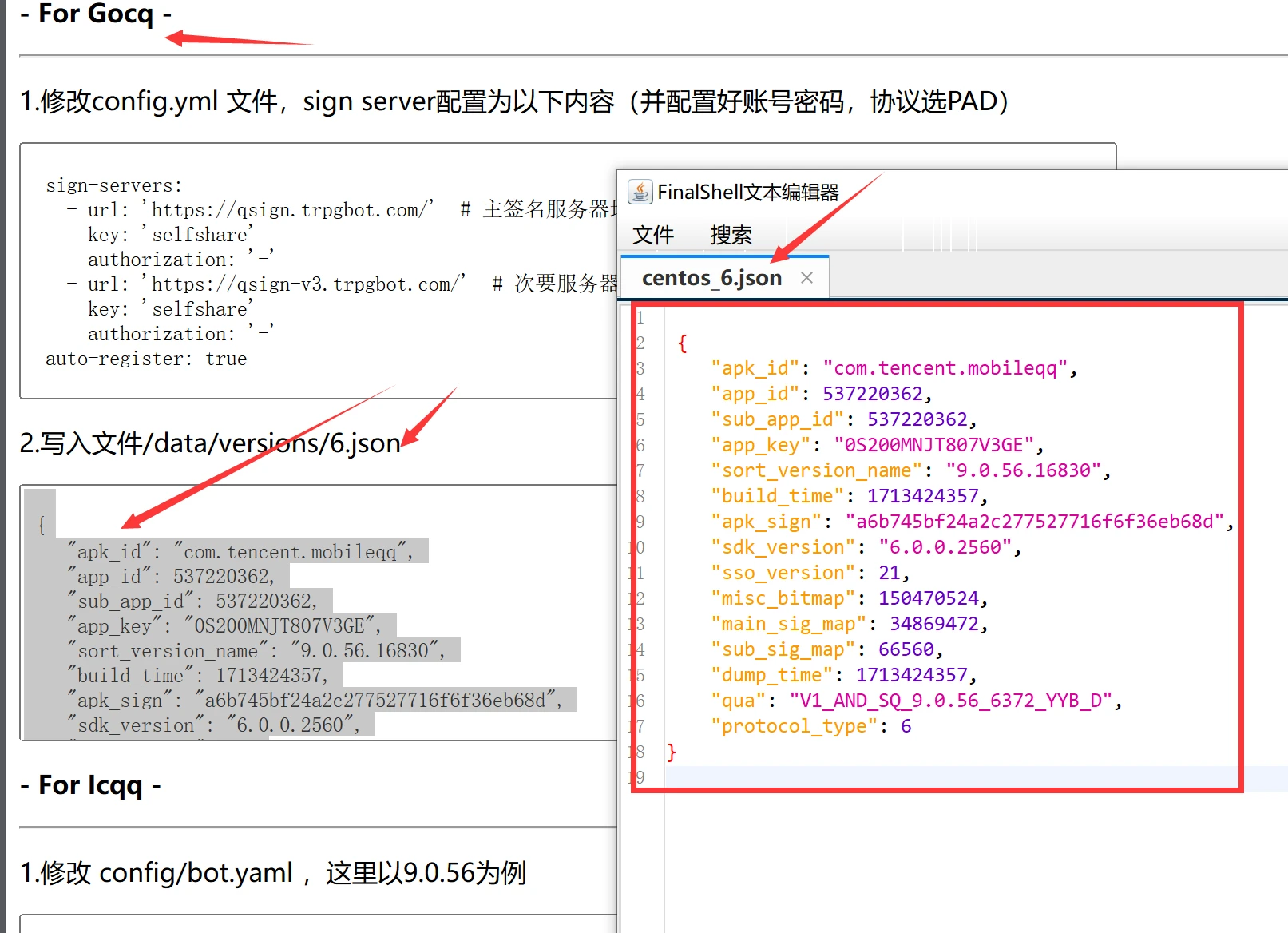Click the closing brace on editor line 18
The width and height of the screenshot is (1288, 933).
click(x=672, y=752)
